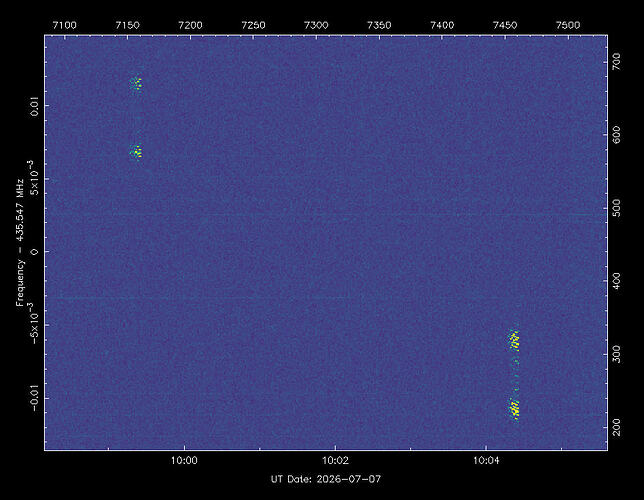Select the -0.01 left axis label
Screen dimensions: 644x500
[34, 398]
